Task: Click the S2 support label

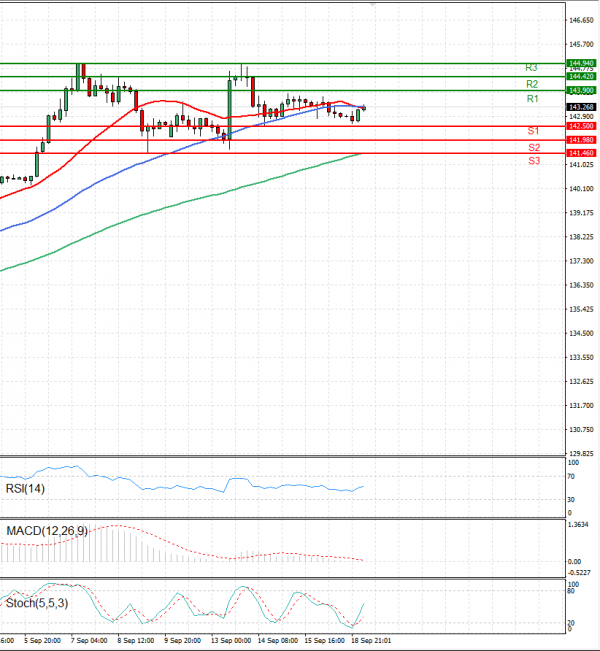Action: point(534,147)
